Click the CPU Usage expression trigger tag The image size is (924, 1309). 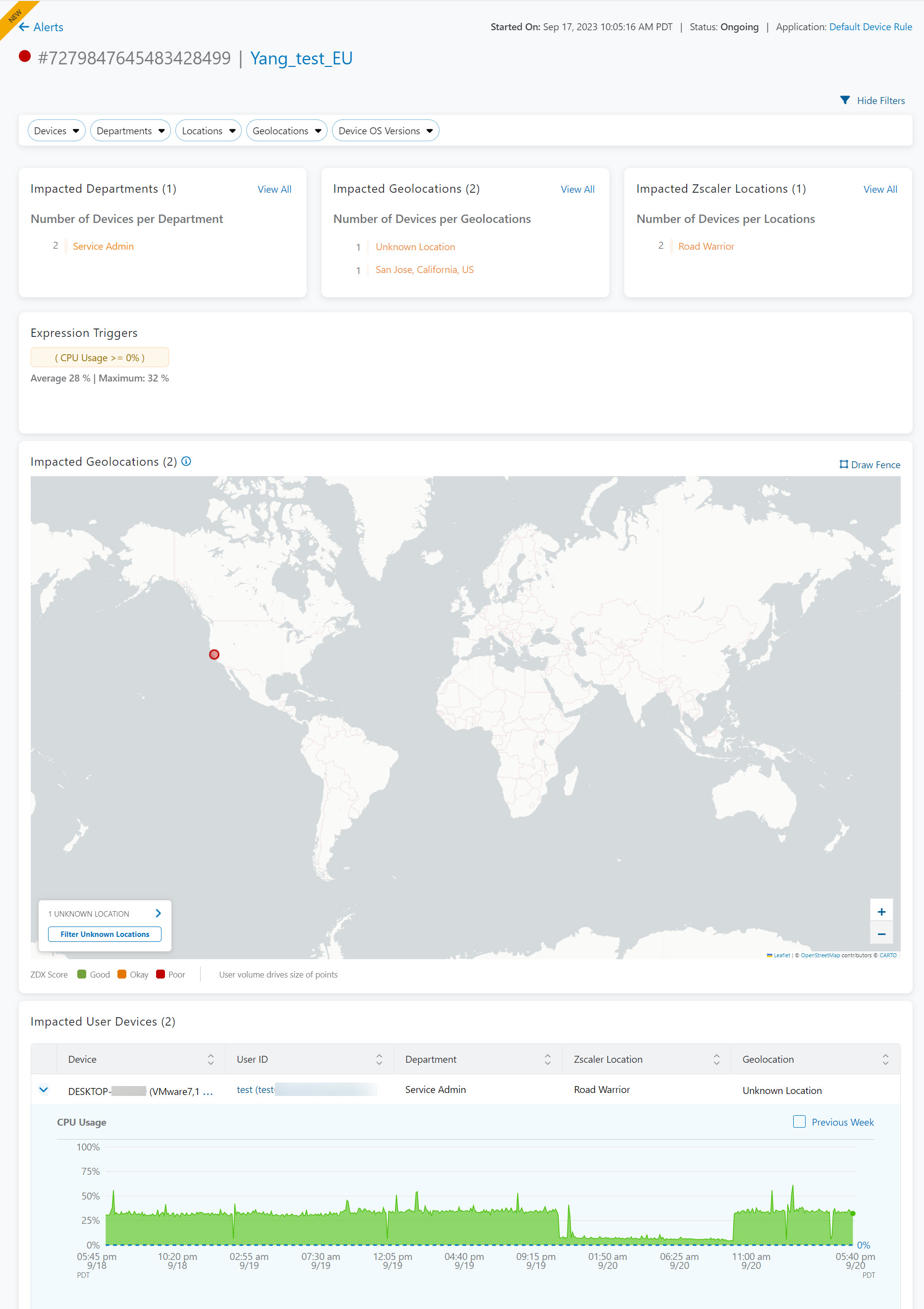[100, 357]
